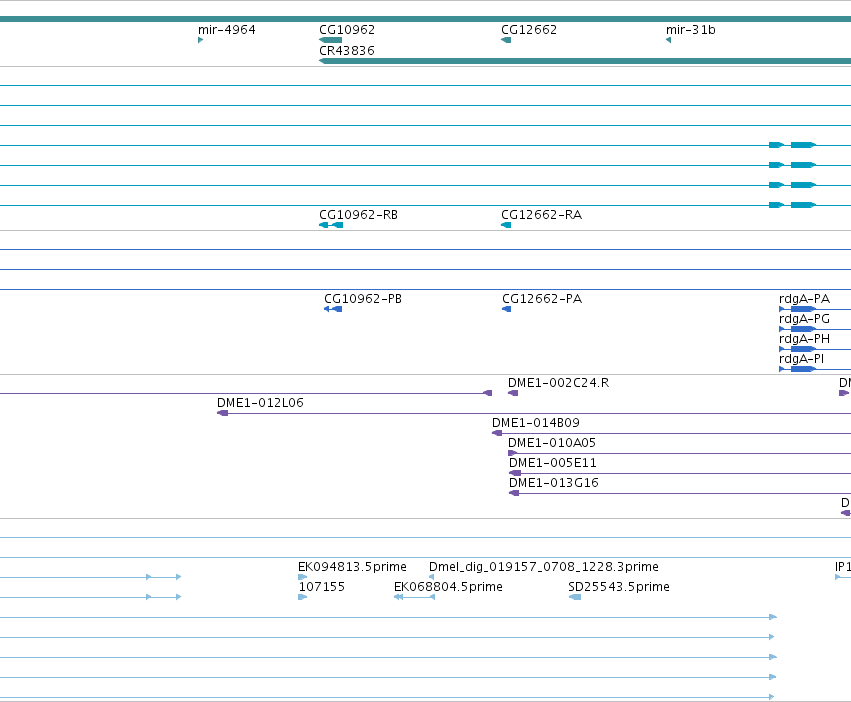Select protein label CG12662-PA

[x=542, y=299]
